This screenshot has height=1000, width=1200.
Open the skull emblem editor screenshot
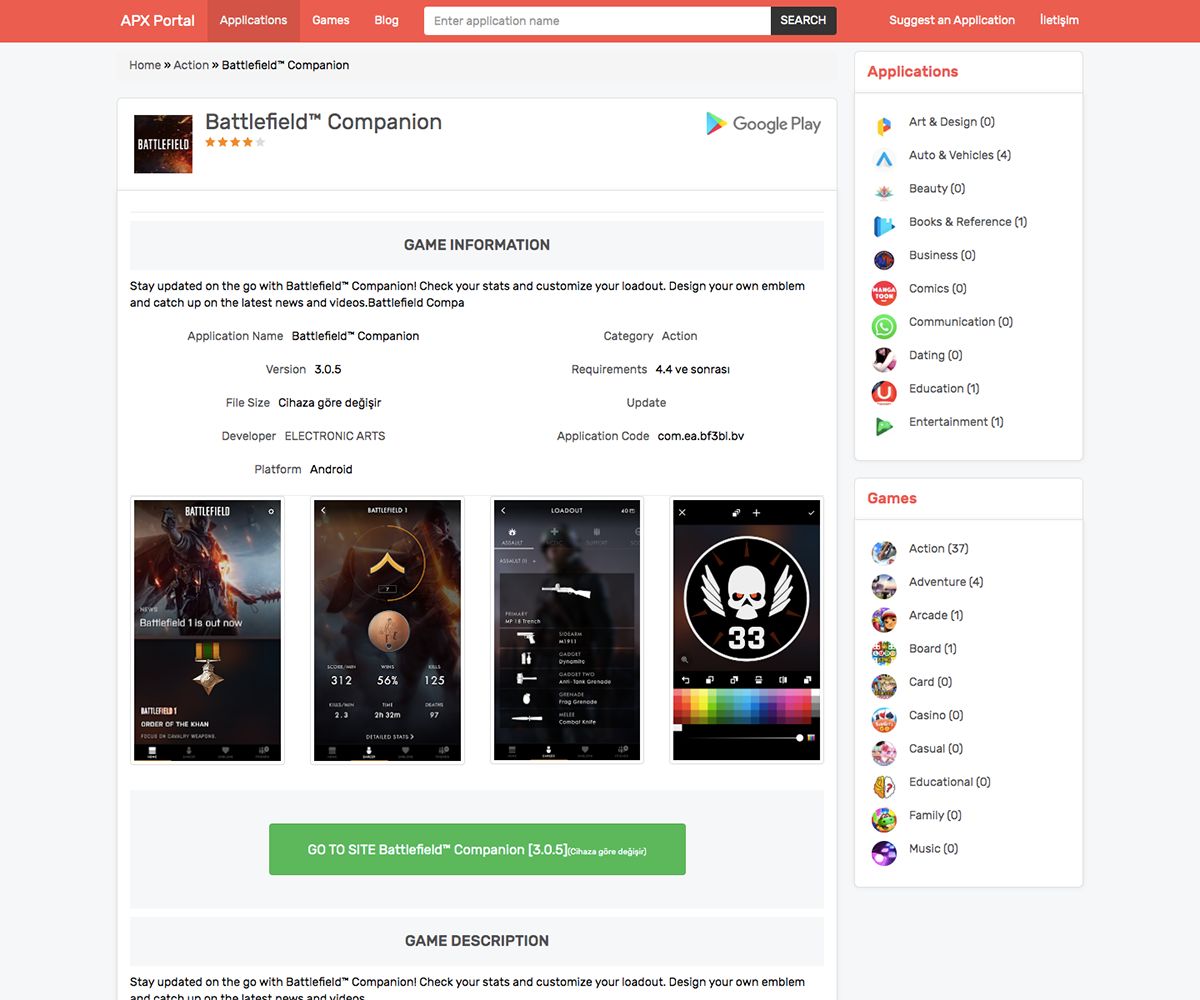pyautogui.click(x=747, y=631)
